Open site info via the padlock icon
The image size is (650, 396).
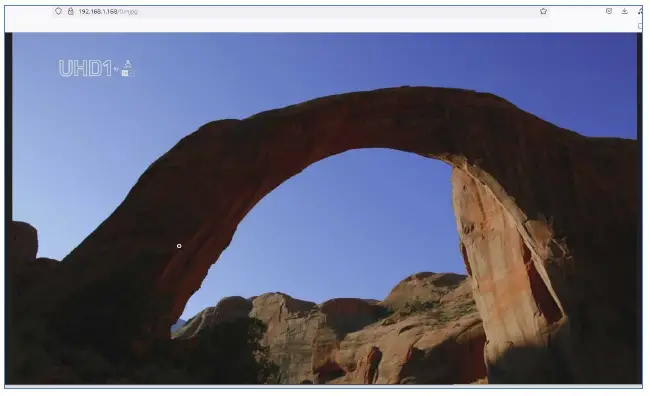(x=70, y=11)
